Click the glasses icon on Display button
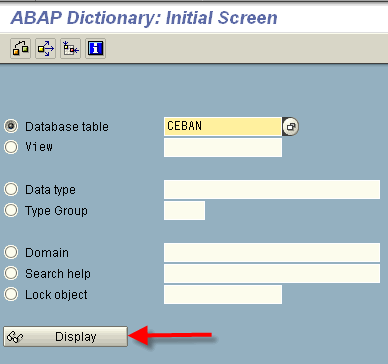 click(x=15, y=337)
